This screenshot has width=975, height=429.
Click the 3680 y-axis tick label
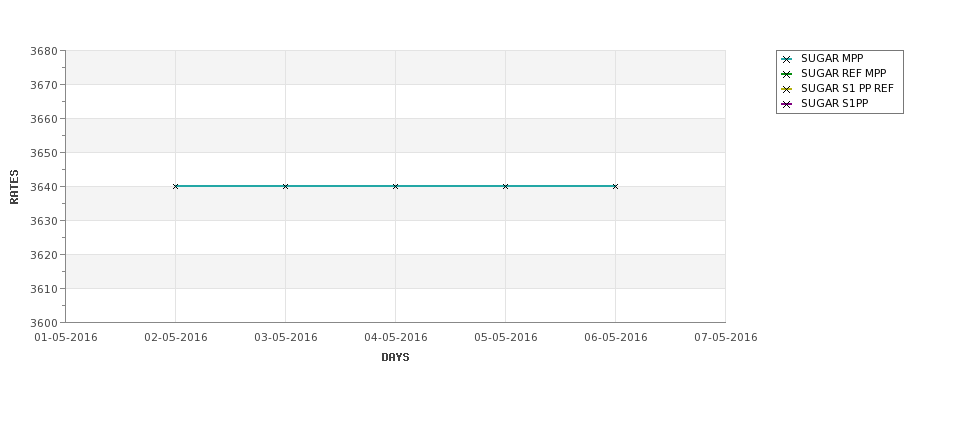(x=44, y=51)
